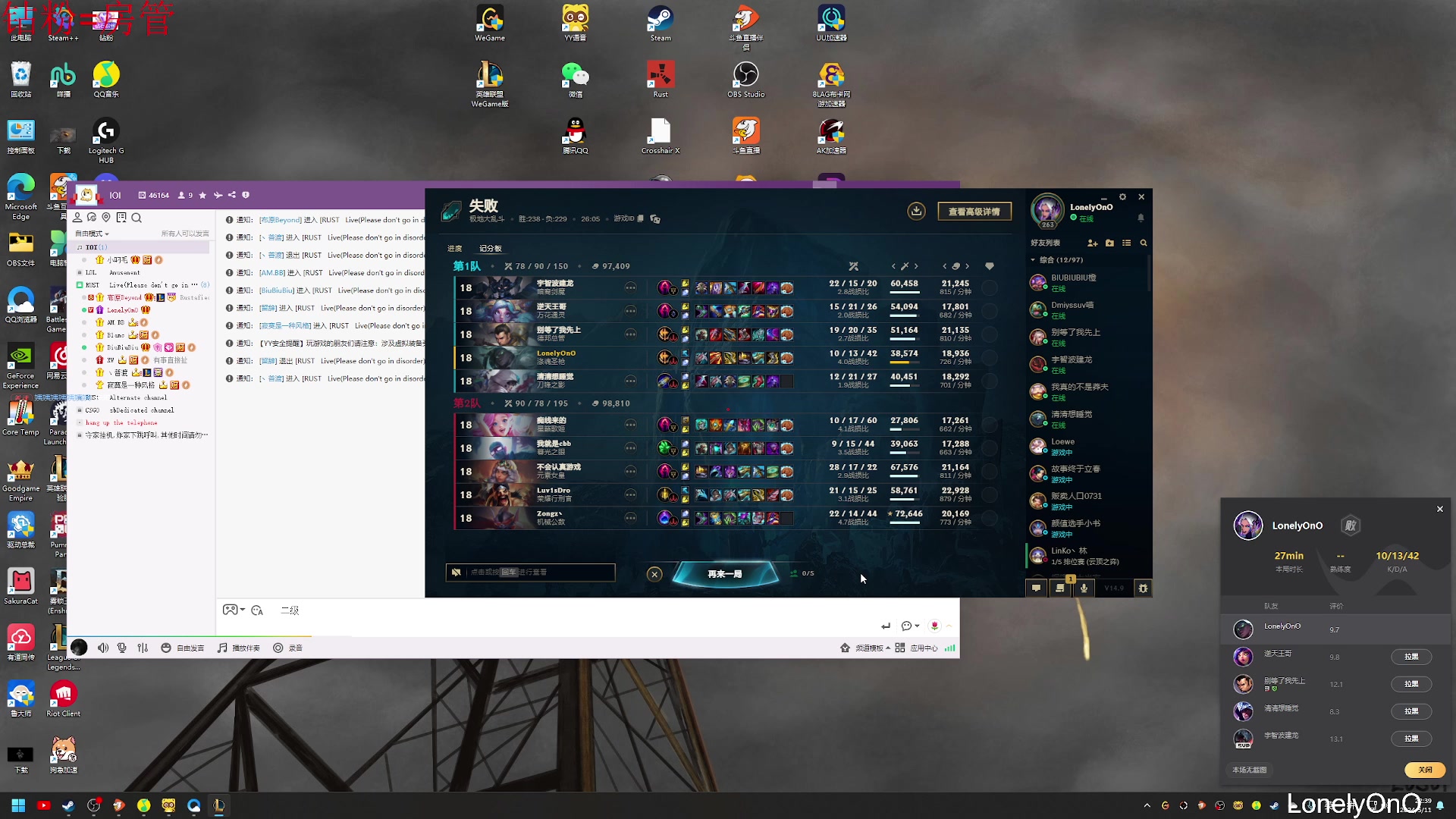
Task: Toggle 播放伴奏 accompaniment playback in YY
Action: pos(239,648)
